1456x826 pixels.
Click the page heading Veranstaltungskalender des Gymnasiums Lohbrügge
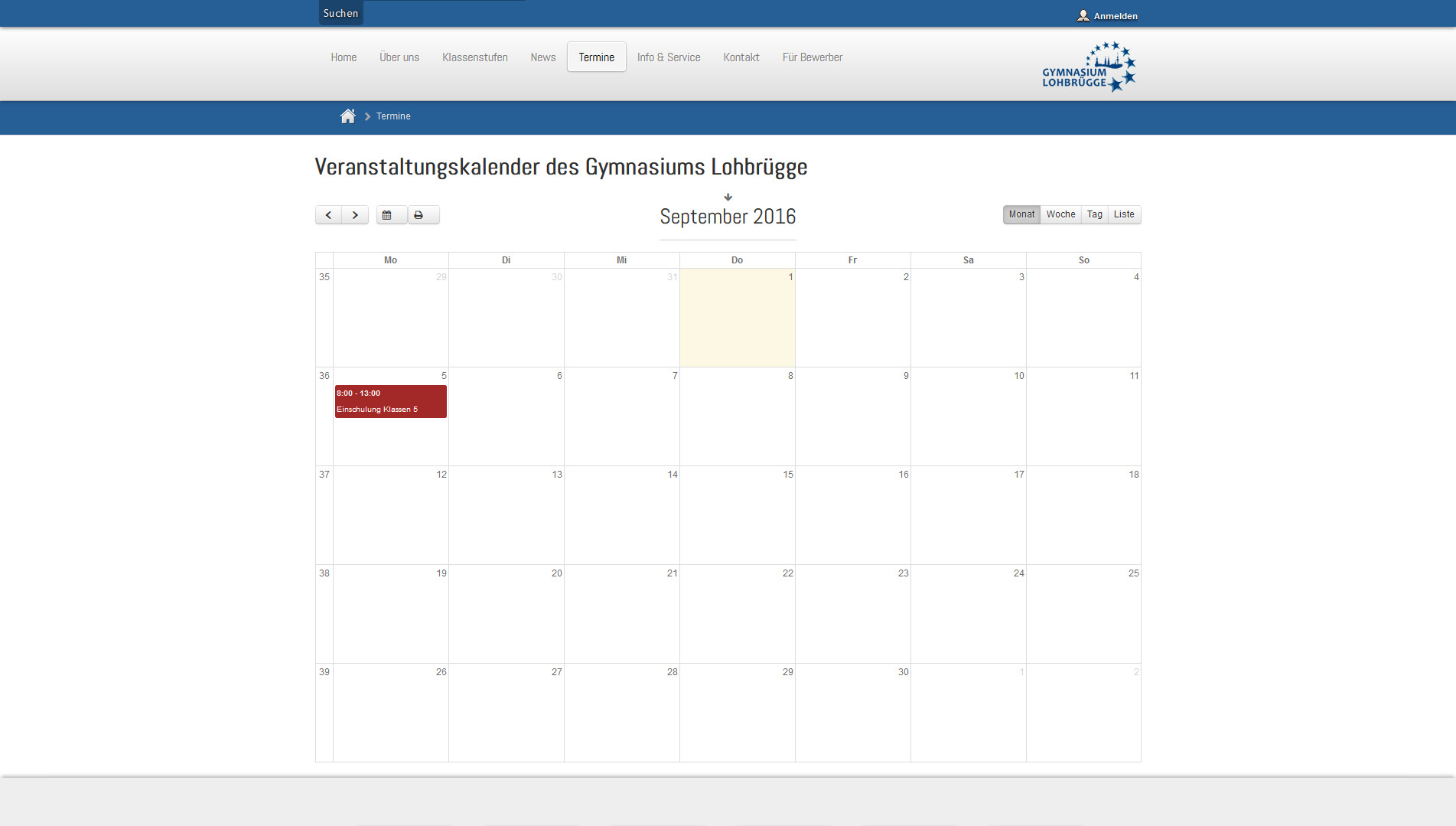coord(561,167)
